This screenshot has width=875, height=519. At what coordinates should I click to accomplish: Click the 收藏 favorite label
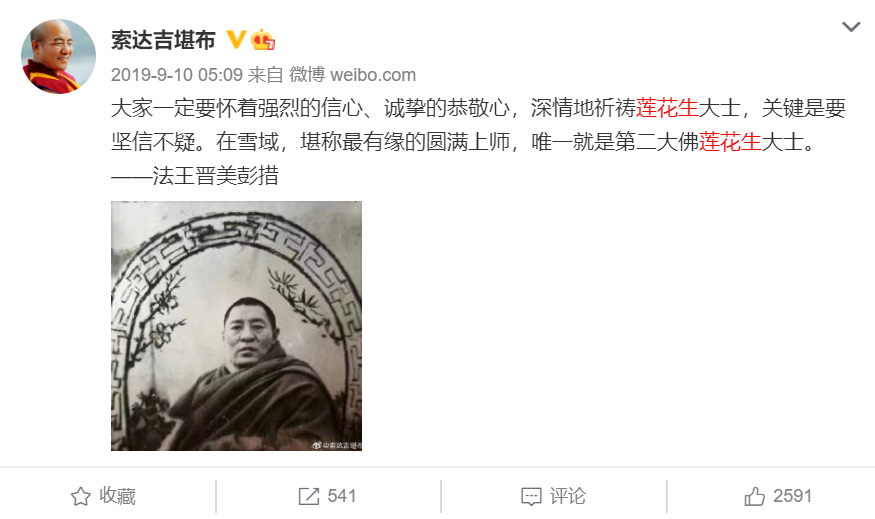pos(117,496)
